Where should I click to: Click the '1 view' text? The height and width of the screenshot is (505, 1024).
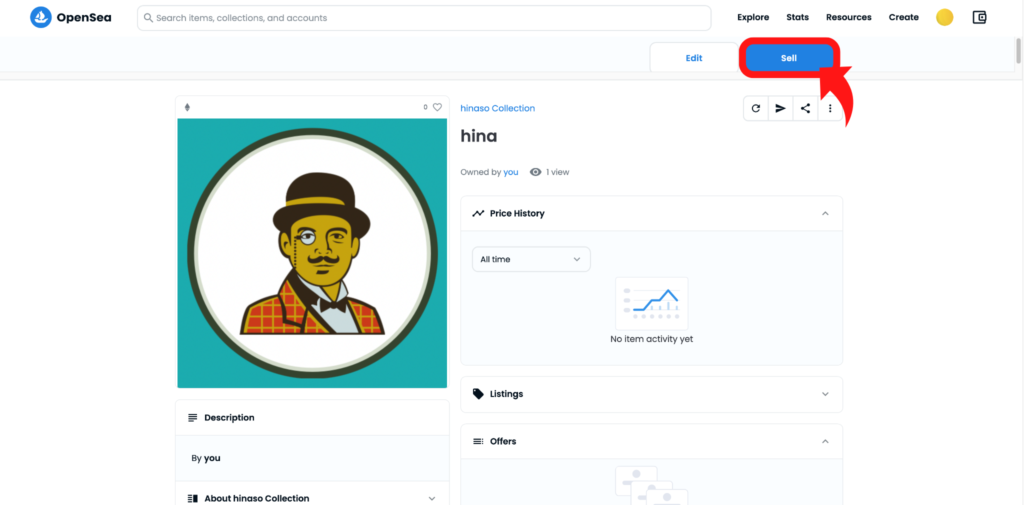click(558, 172)
